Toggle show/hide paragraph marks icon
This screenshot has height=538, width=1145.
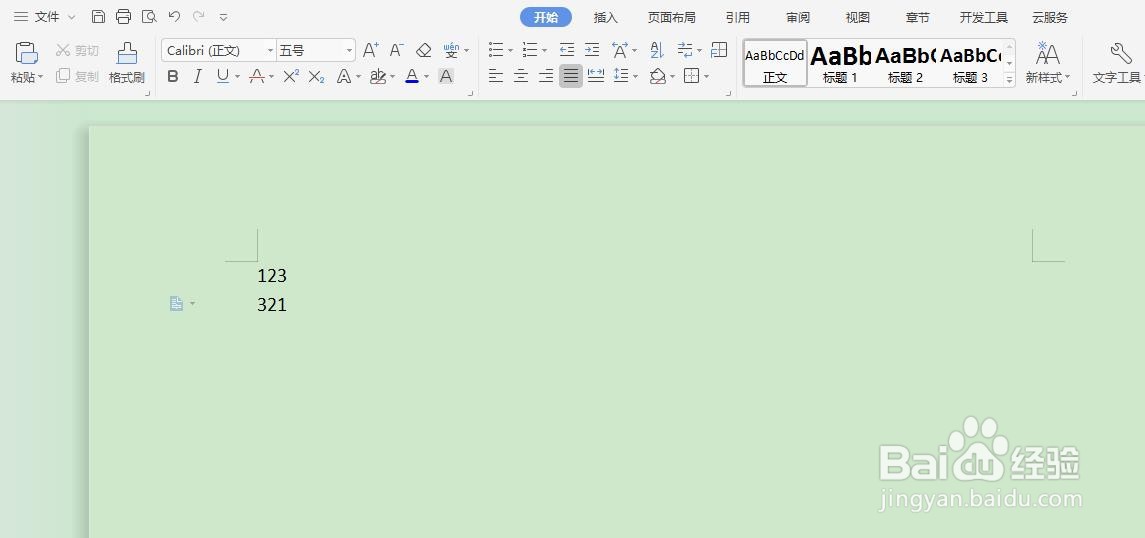click(x=685, y=50)
